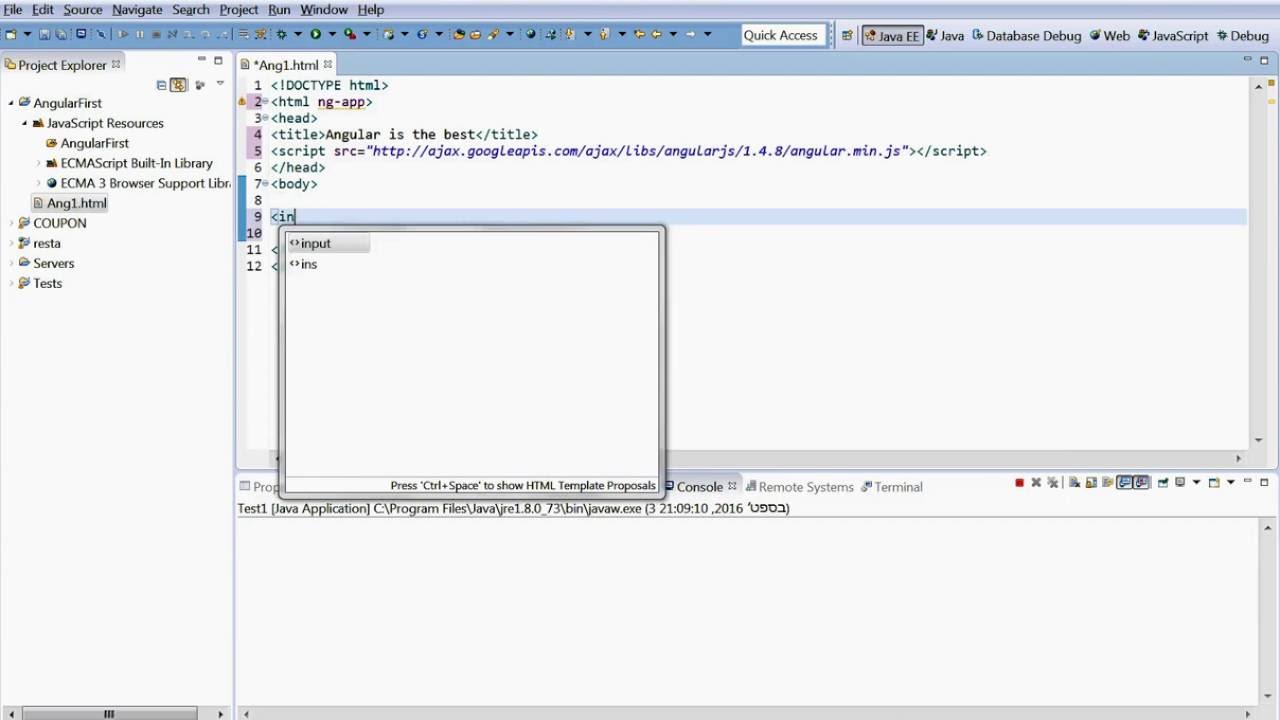Switch to the Remote Systems tab
This screenshot has height=720, width=1280.
coord(799,487)
